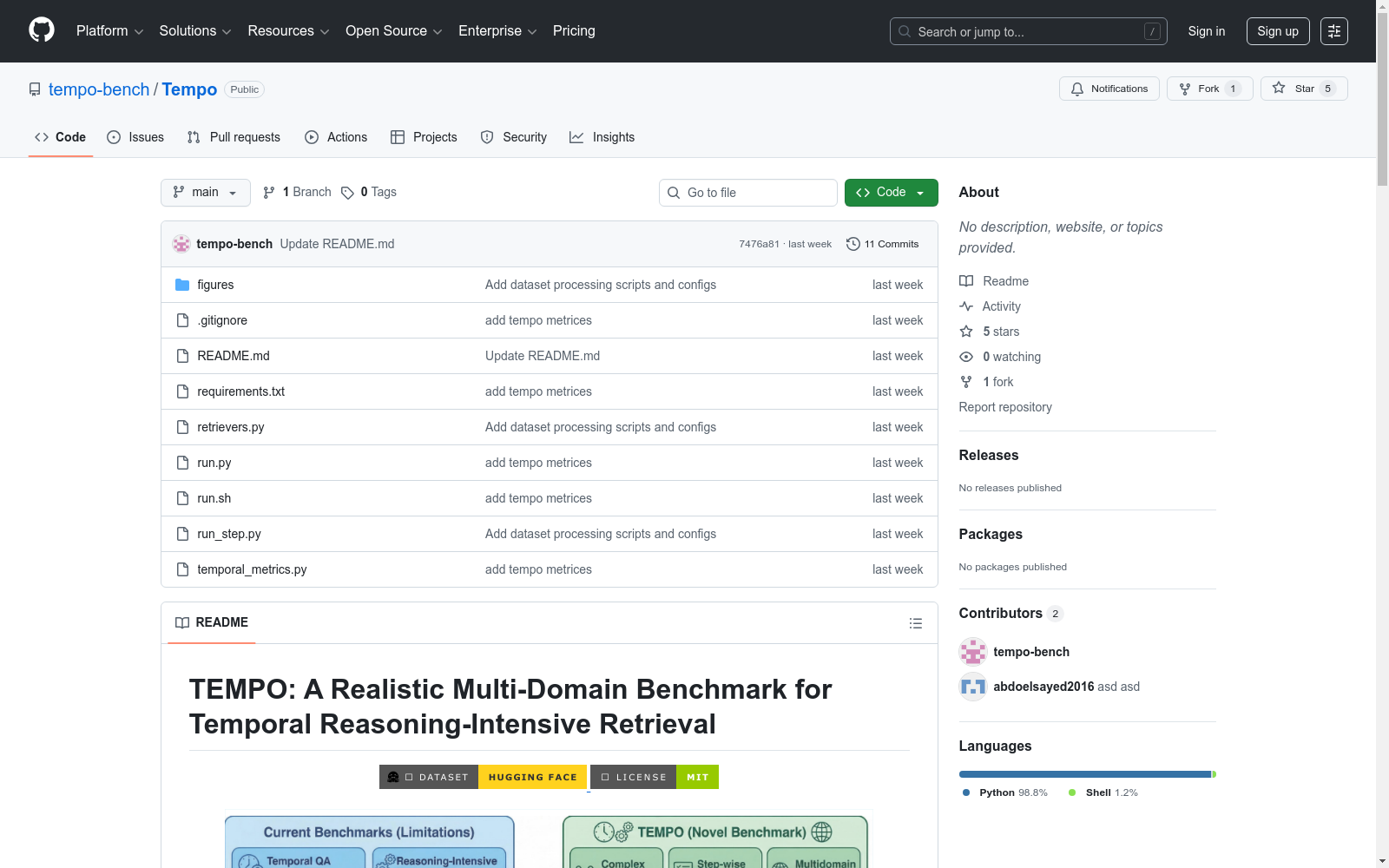Click the run.sh file icon
Image resolution: width=1389 pixels, height=868 pixels.
click(x=182, y=498)
